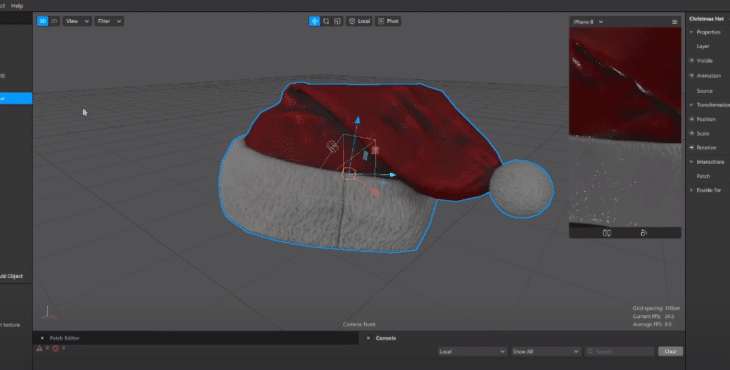
Task: Open the Local console source dropdown
Action: click(472, 351)
